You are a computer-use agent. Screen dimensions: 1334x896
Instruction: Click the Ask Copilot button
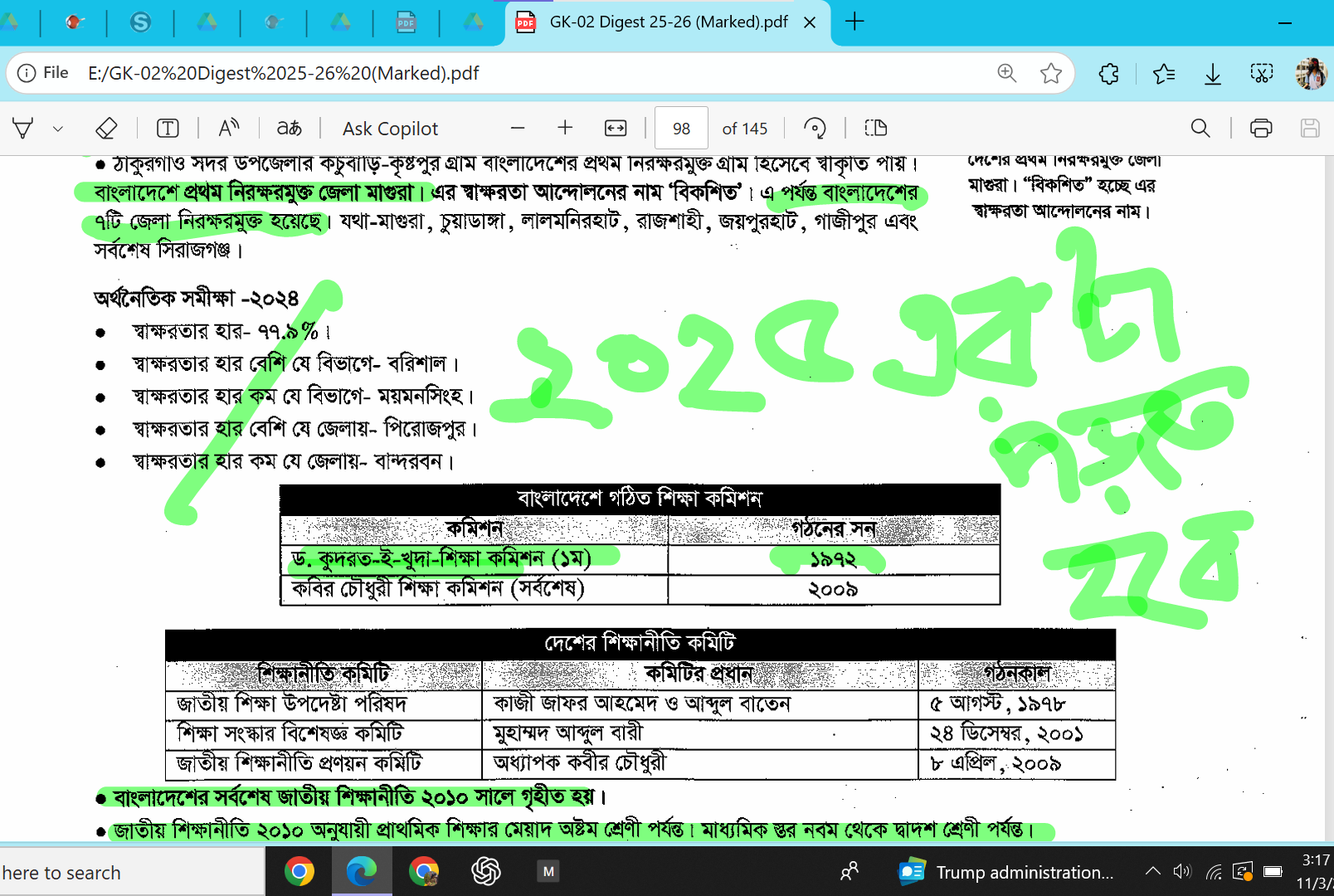(390, 129)
